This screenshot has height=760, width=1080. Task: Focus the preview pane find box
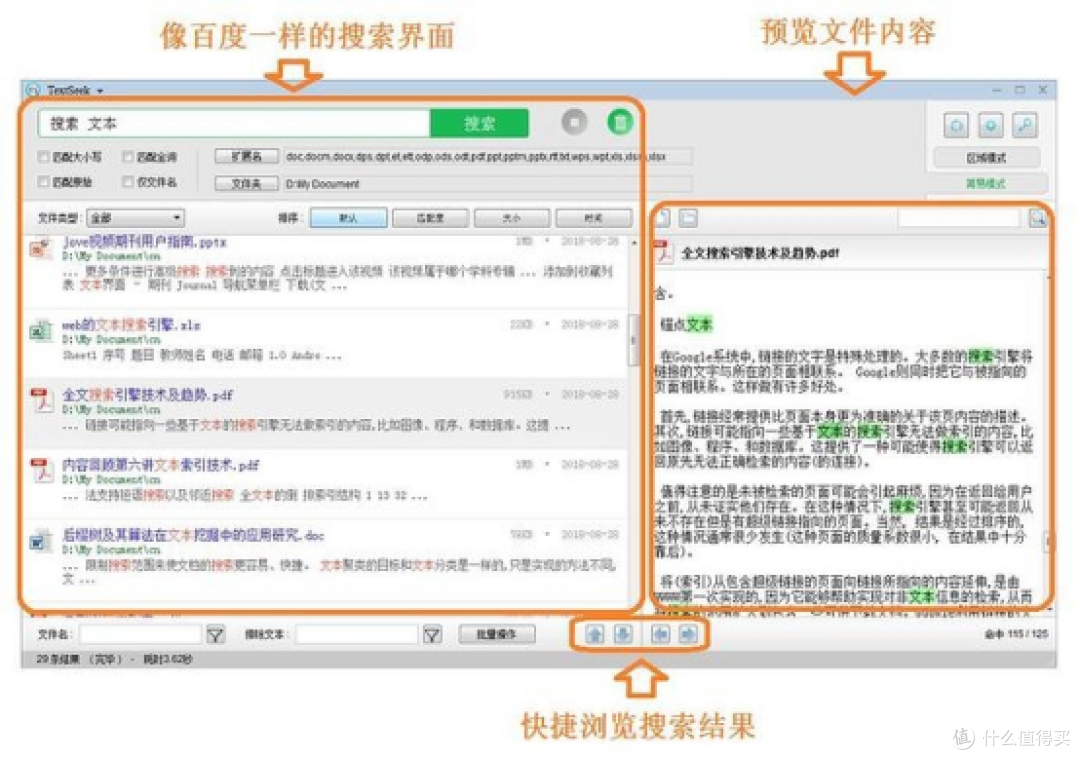click(x=959, y=218)
